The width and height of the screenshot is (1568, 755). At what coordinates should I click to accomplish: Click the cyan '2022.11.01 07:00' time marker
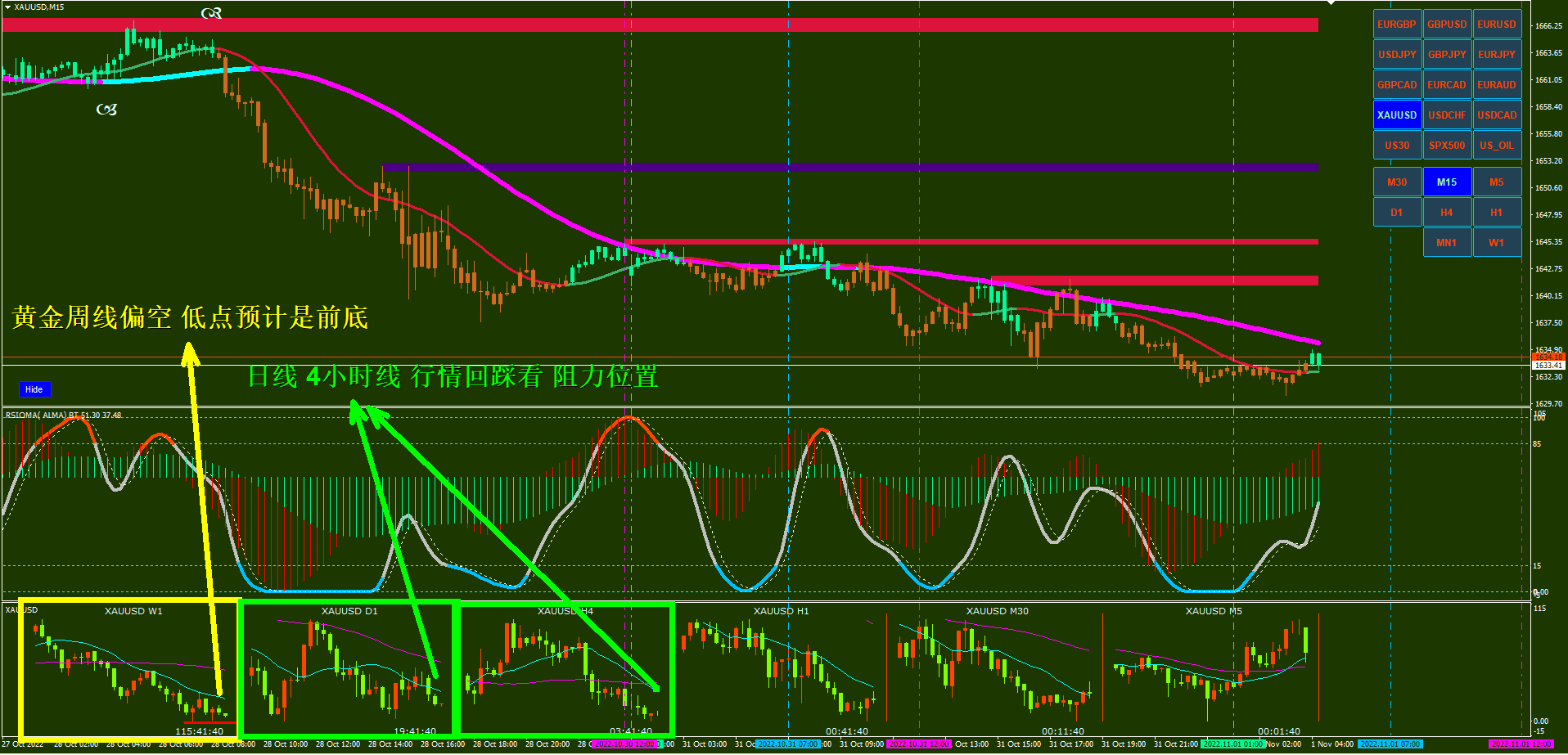pyautogui.click(x=1390, y=744)
